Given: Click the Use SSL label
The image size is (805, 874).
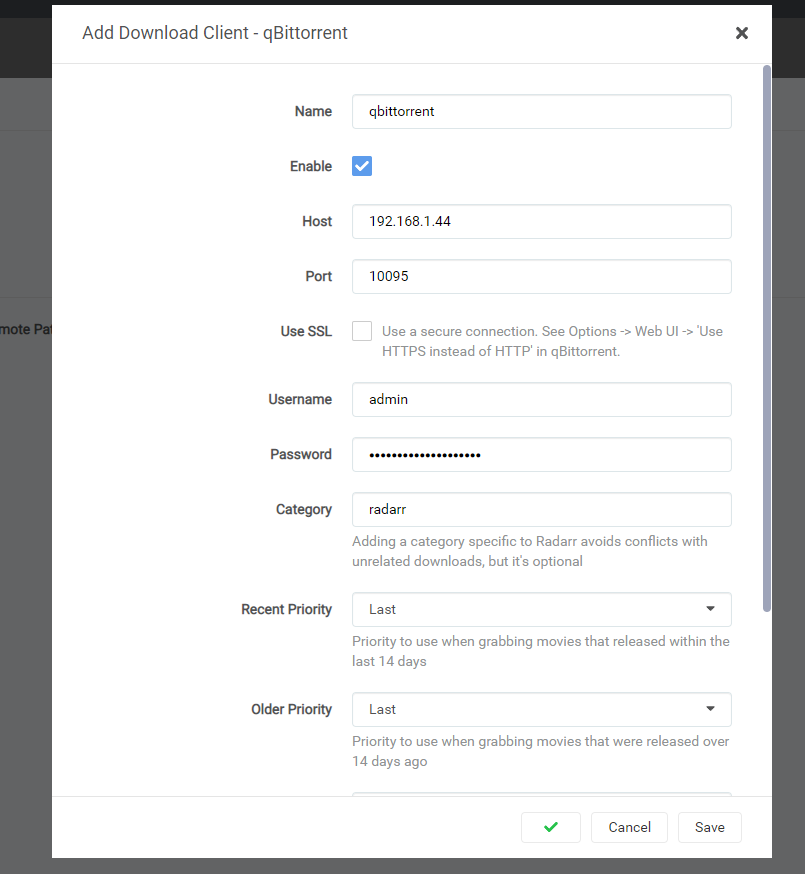Looking at the screenshot, I should point(306,331).
